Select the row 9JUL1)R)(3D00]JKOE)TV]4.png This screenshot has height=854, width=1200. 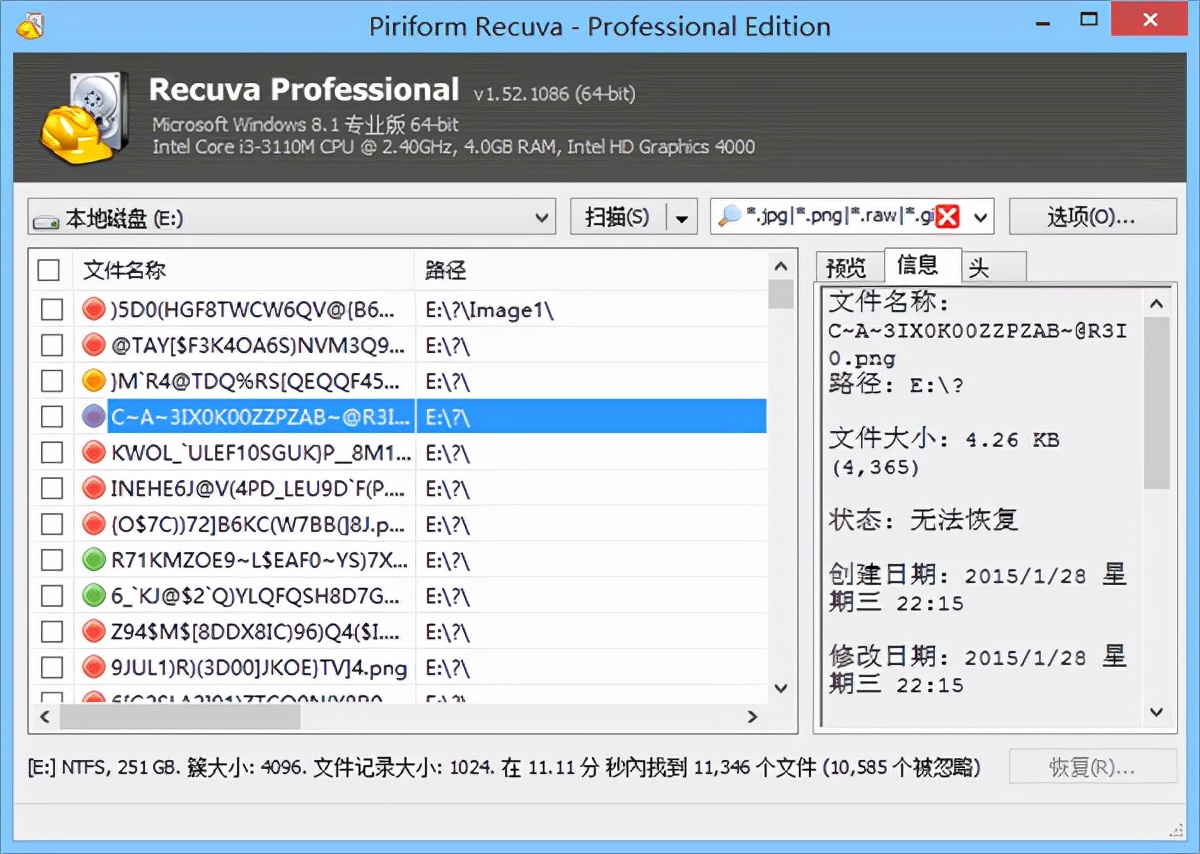pos(398,667)
